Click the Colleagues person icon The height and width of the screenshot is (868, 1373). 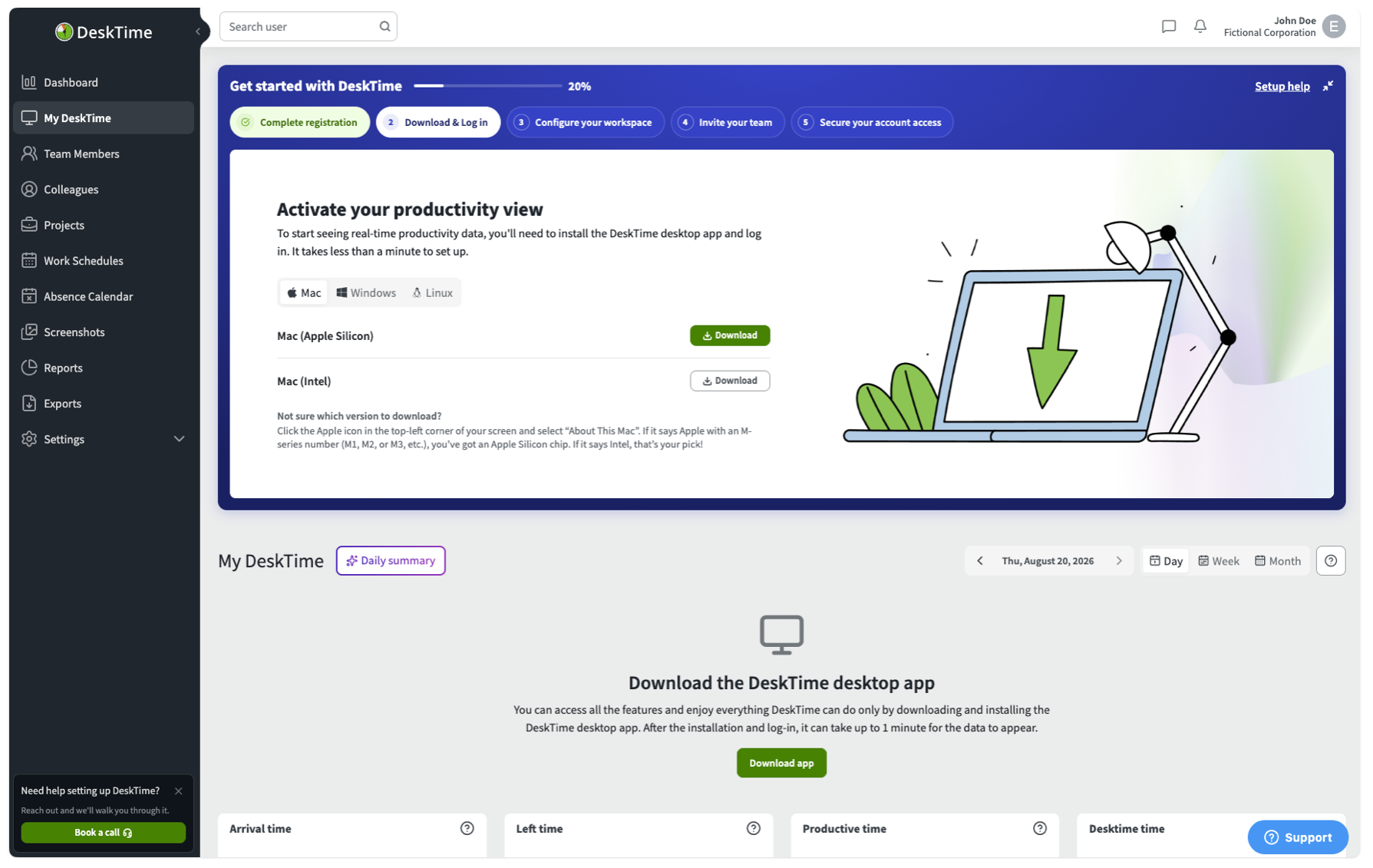(29, 190)
